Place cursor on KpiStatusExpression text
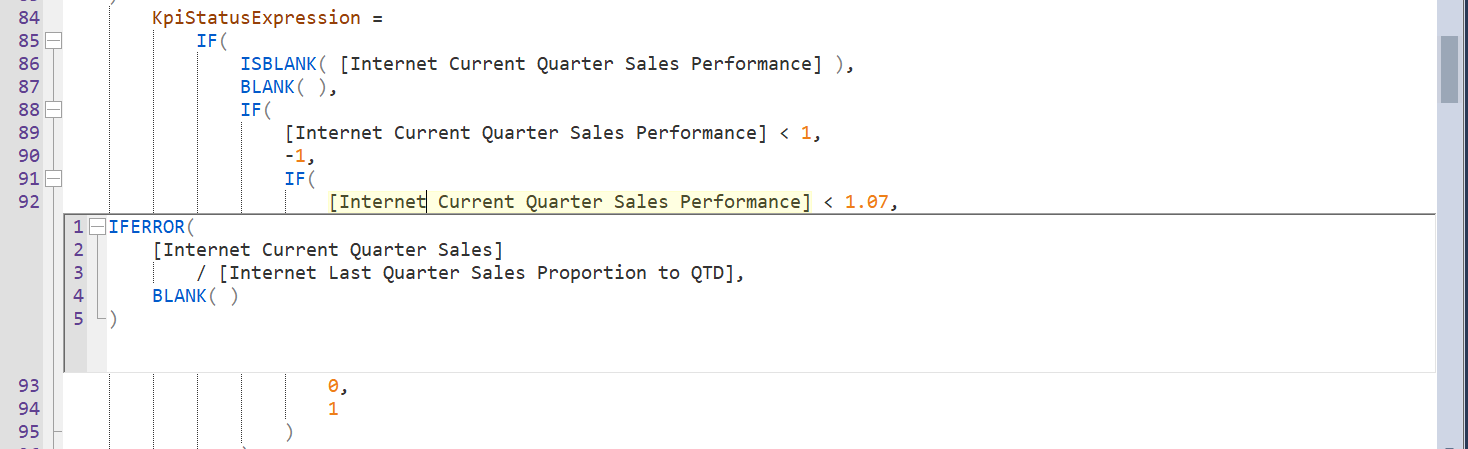This screenshot has height=449, width=1468. (x=255, y=18)
